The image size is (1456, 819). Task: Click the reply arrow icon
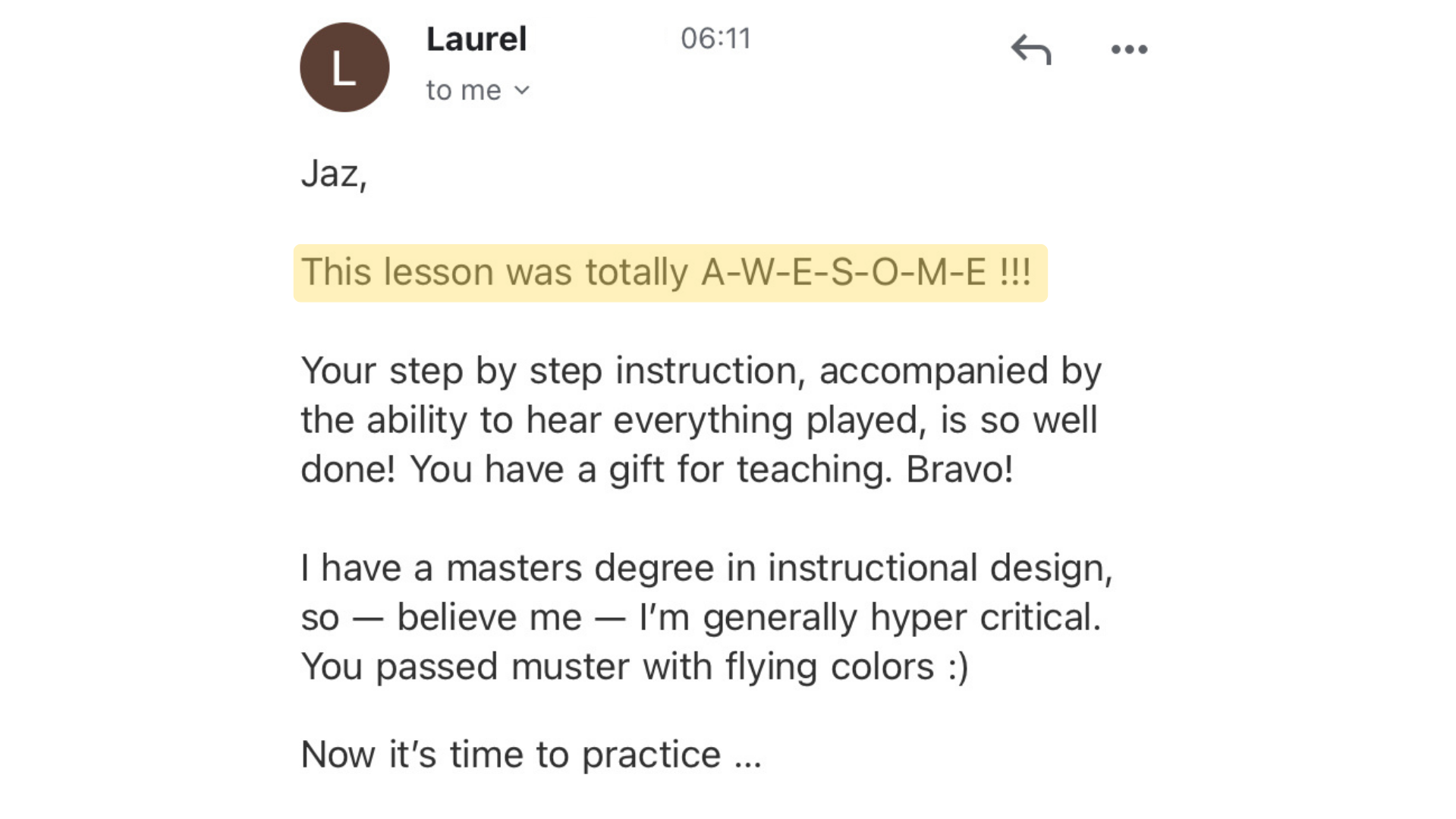(1031, 50)
